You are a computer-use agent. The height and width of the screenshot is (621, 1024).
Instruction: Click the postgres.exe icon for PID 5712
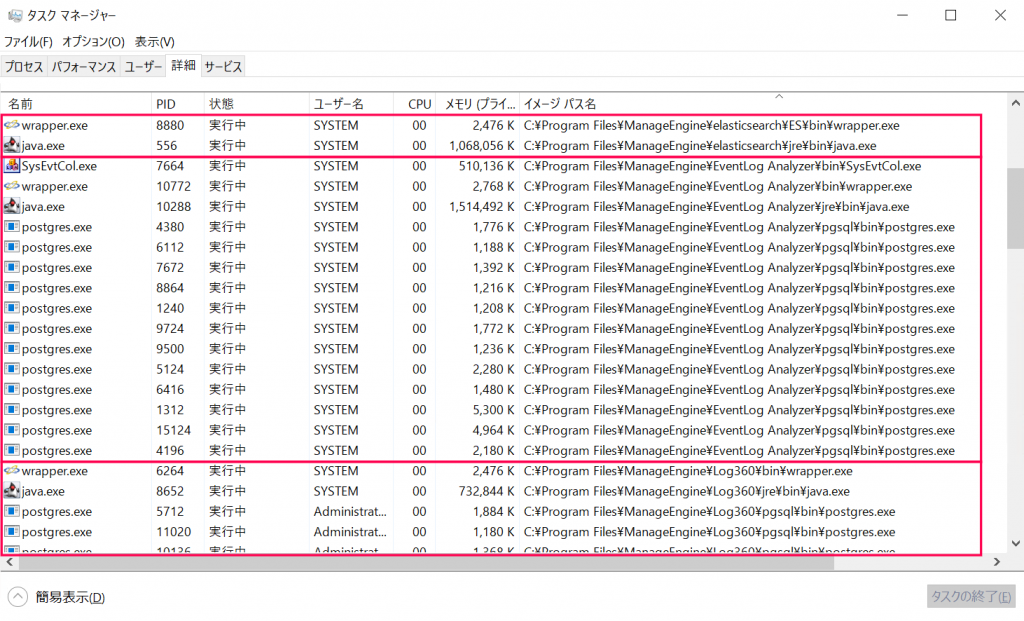[x=12, y=511]
